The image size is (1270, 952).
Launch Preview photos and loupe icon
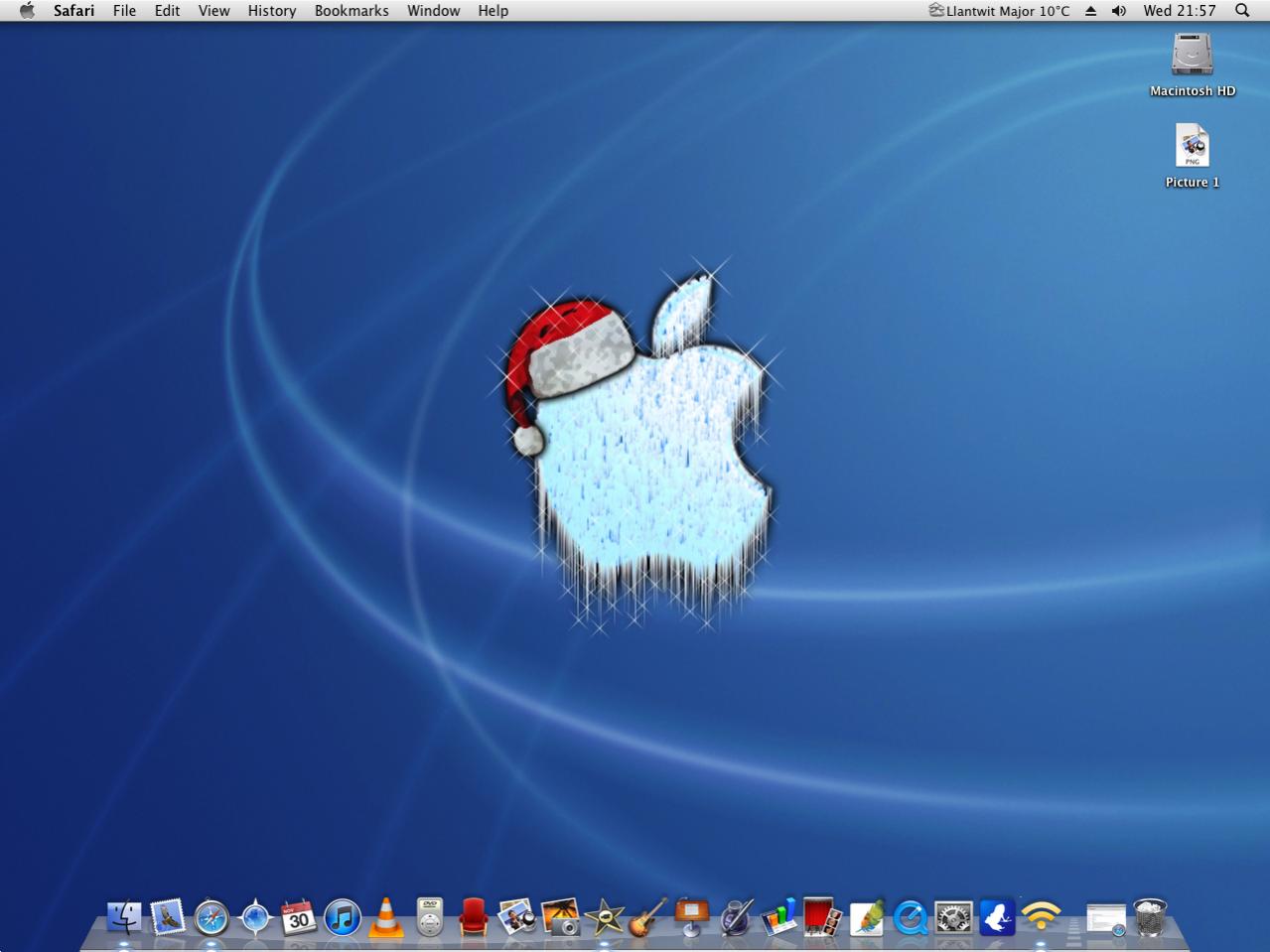[517, 917]
